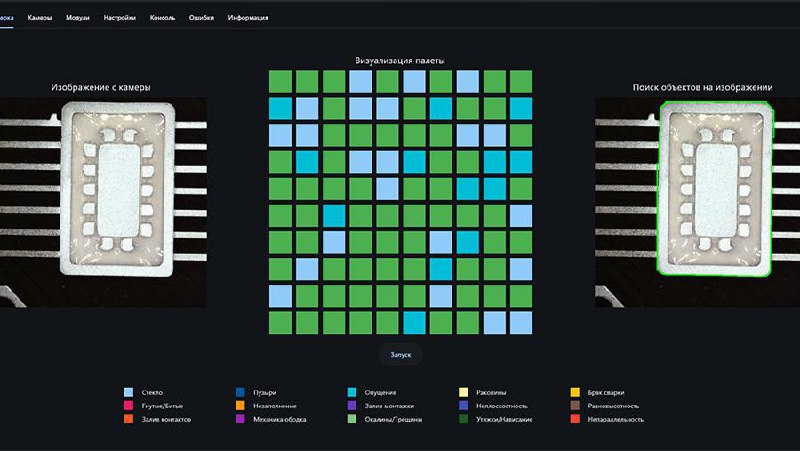The image size is (800, 451).
Task: Select the purple Механика-ободка legend swatch
Action: click(240, 420)
